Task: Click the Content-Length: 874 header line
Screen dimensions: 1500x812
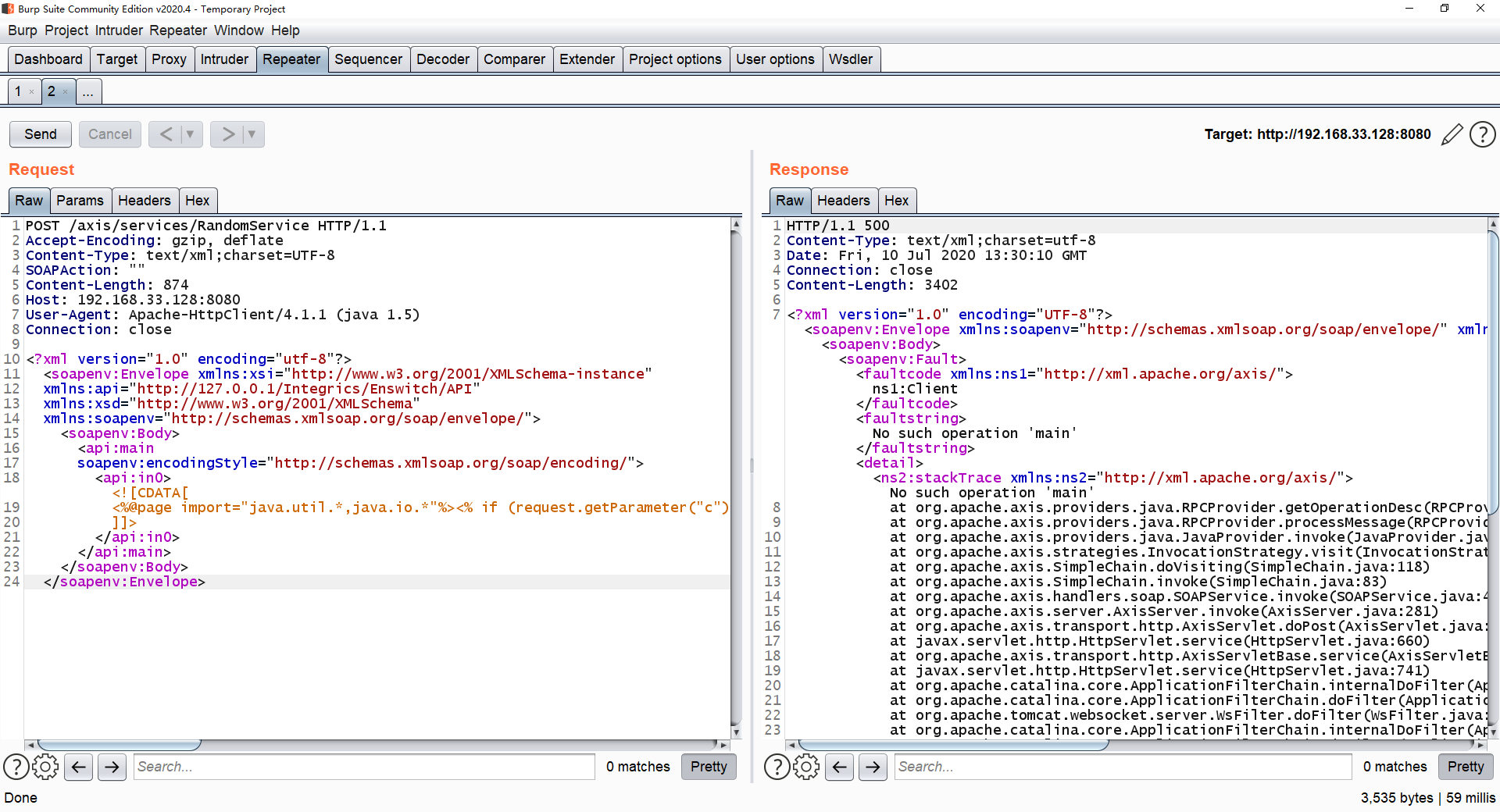Action: (x=107, y=285)
